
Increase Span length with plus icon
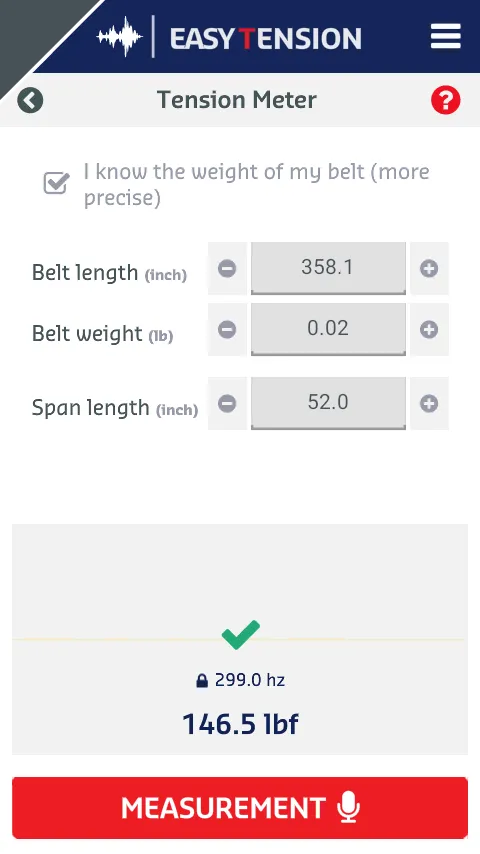429,404
